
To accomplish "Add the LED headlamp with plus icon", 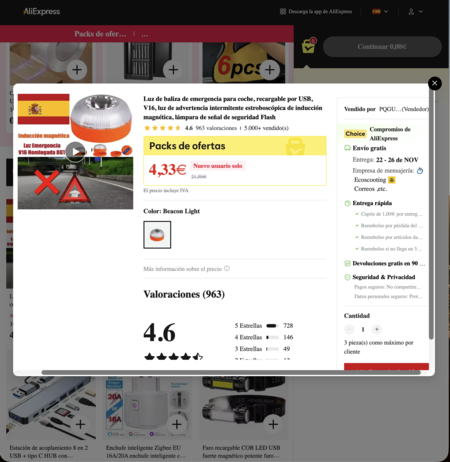I will pos(273,424).
